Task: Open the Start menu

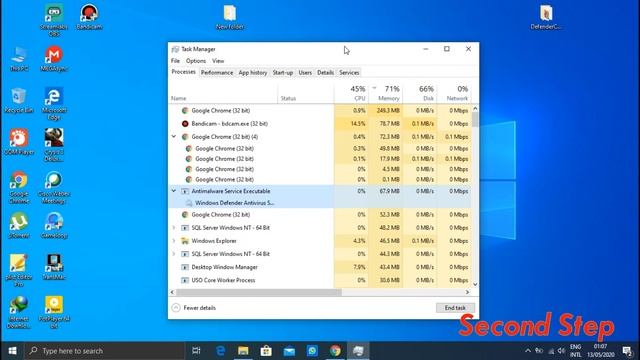Action: coord(12,351)
